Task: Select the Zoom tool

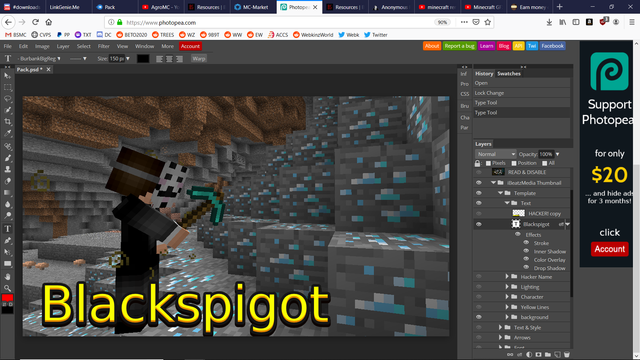Action: 7,288
